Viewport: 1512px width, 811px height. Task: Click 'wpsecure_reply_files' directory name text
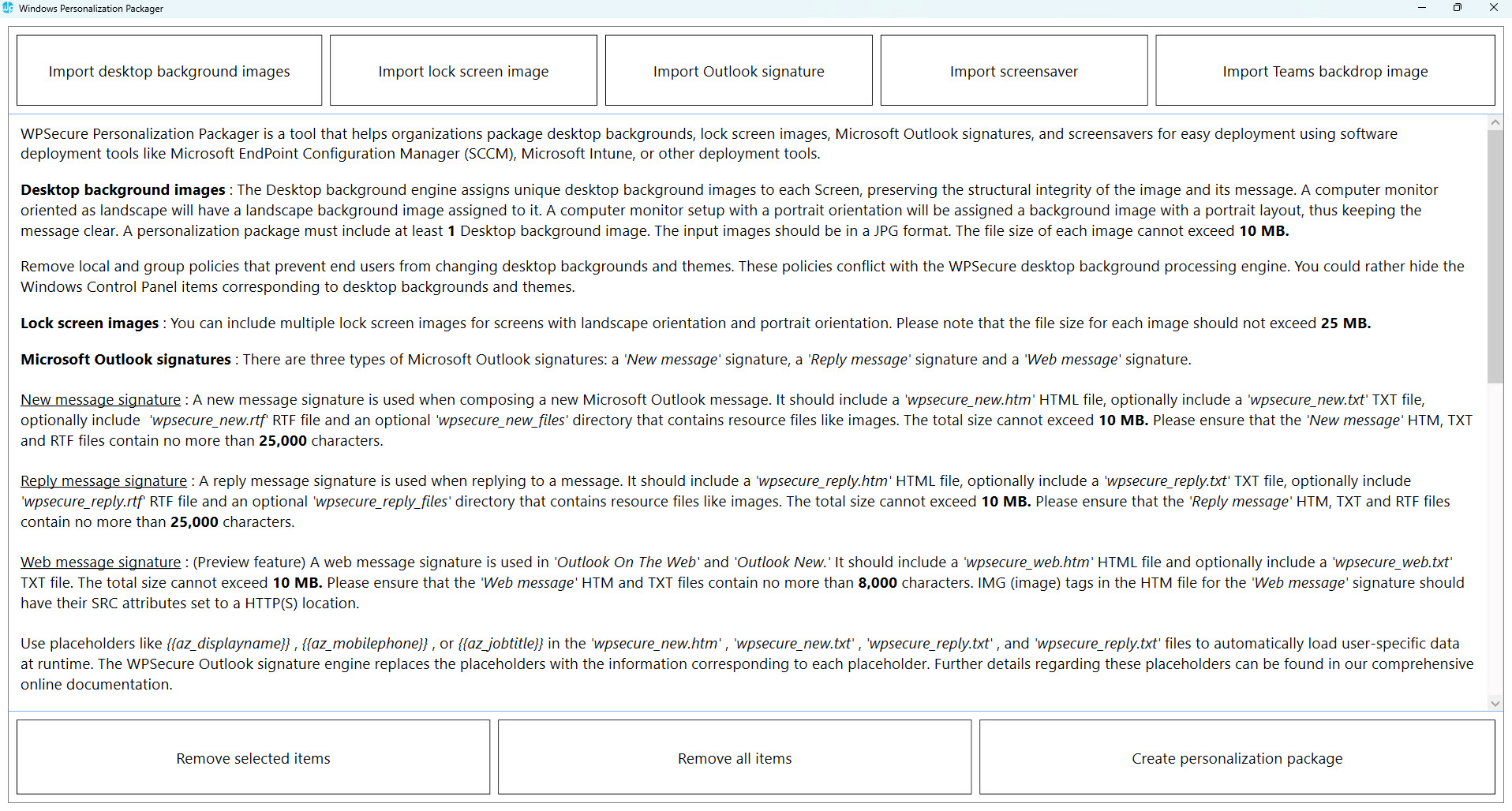382,502
